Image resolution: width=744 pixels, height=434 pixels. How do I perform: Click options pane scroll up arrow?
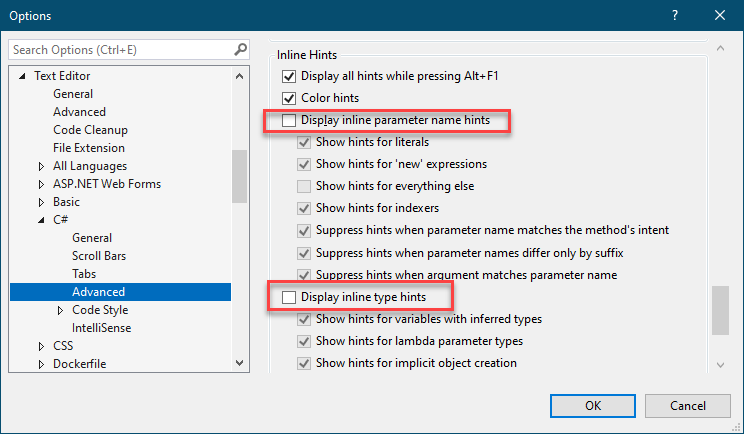[720, 48]
